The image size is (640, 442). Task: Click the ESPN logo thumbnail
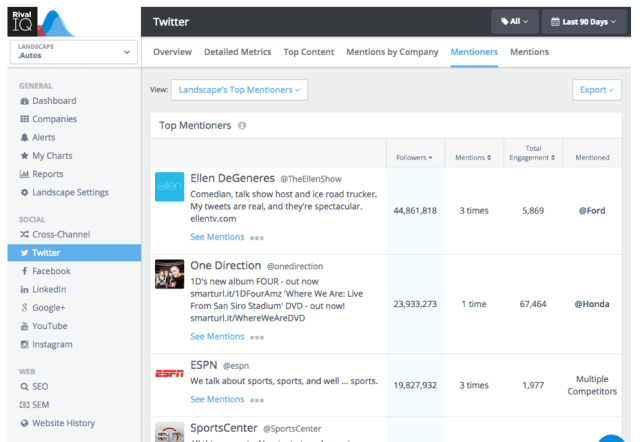(169, 373)
